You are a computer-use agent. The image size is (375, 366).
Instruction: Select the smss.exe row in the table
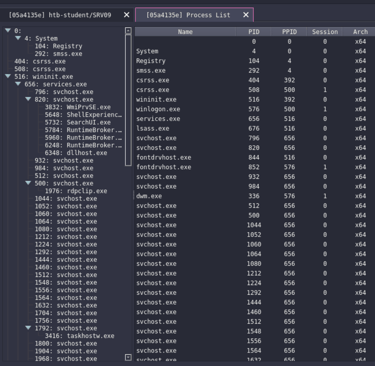coord(255,70)
